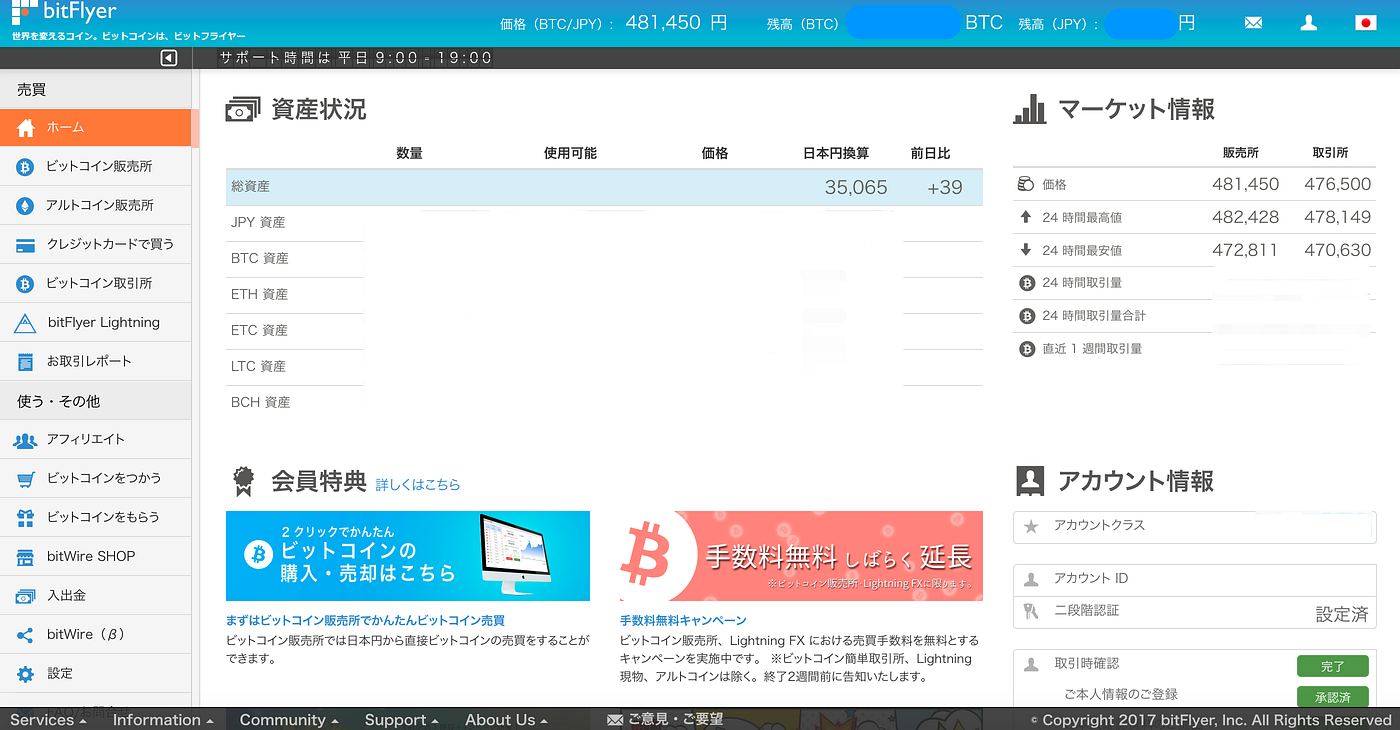1400x730 pixels.
Task: Click 設定済 next to 二段階認証
Action: 1342,615
